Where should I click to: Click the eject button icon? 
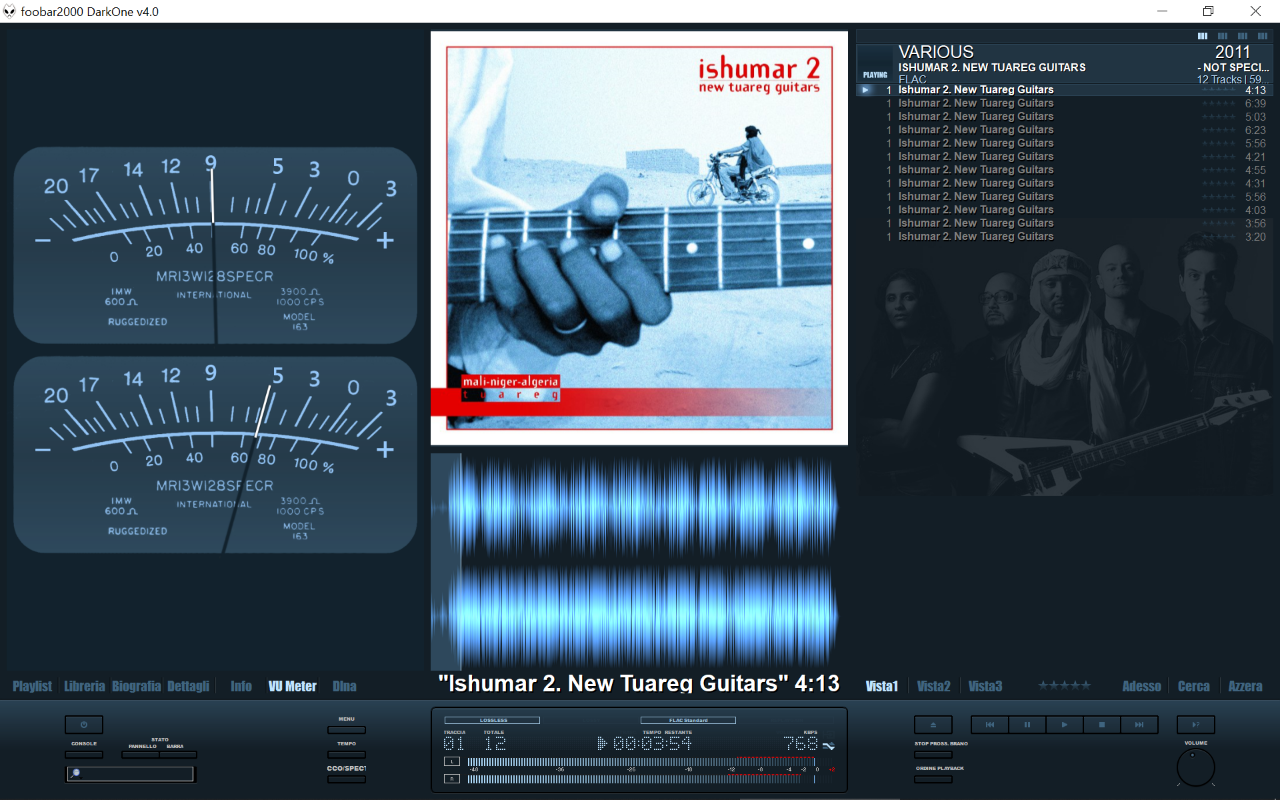(933, 725)
